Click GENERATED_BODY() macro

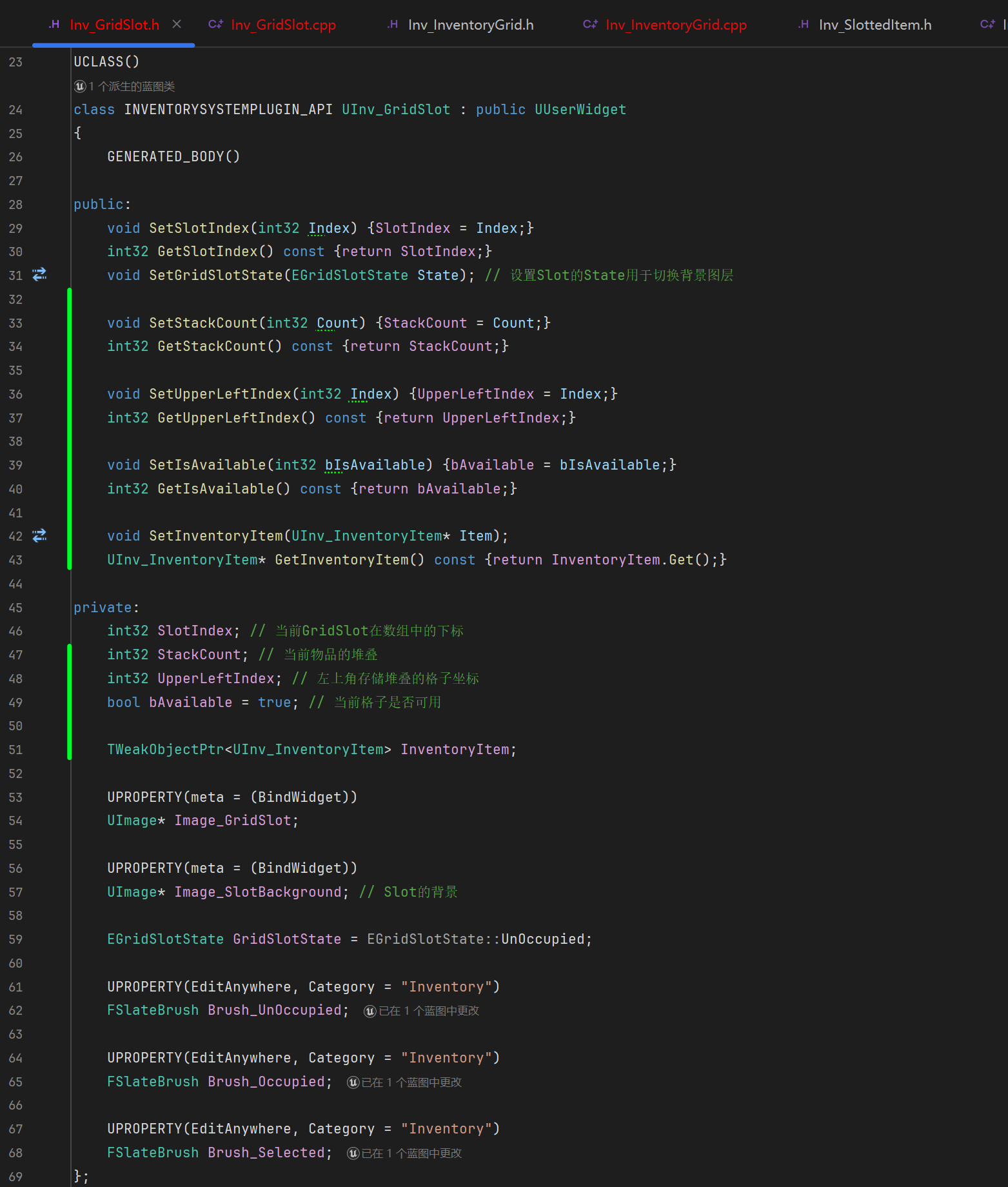pyautogui.click(x=173, y=157)
